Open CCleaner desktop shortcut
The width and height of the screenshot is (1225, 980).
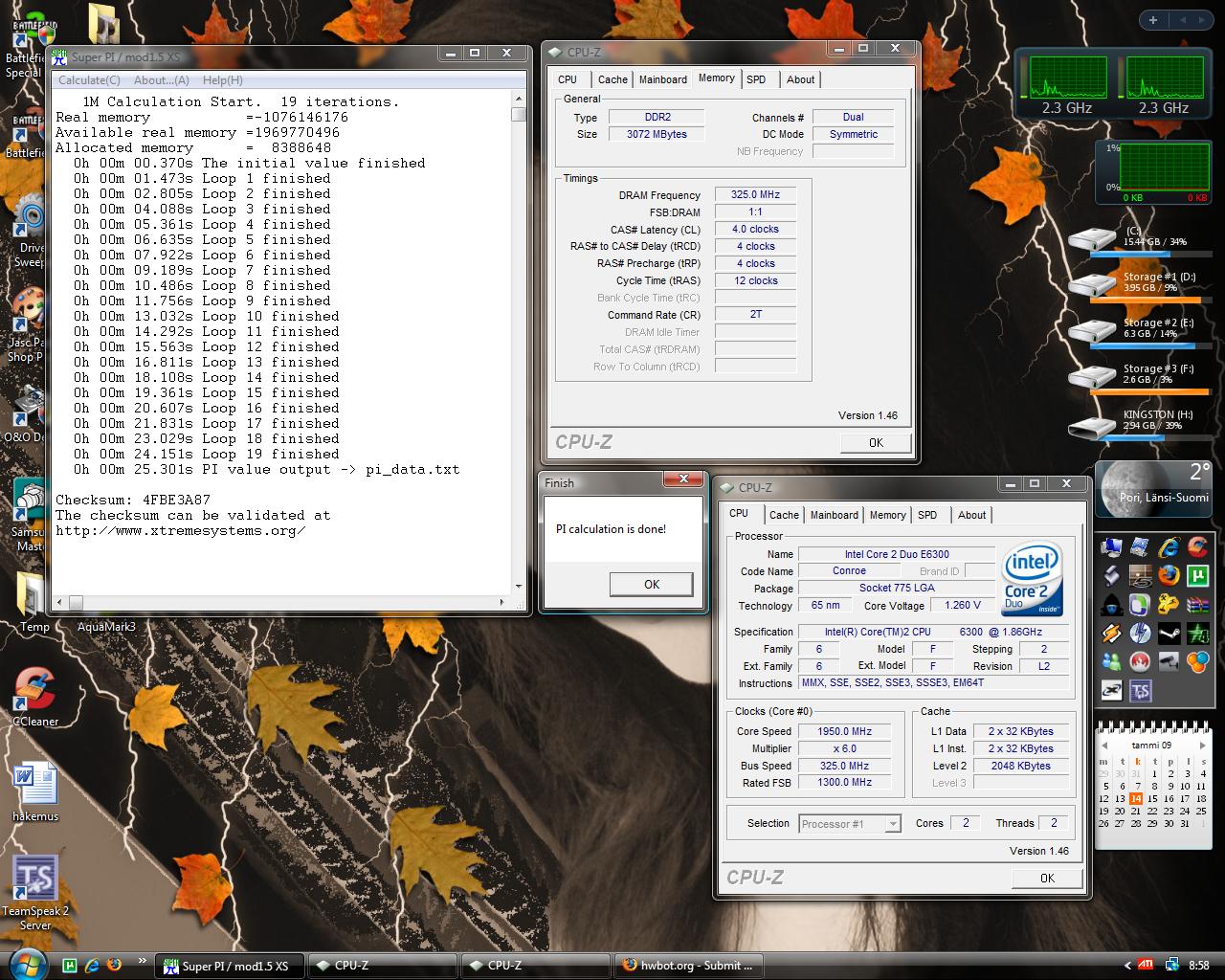pos(35,696)
